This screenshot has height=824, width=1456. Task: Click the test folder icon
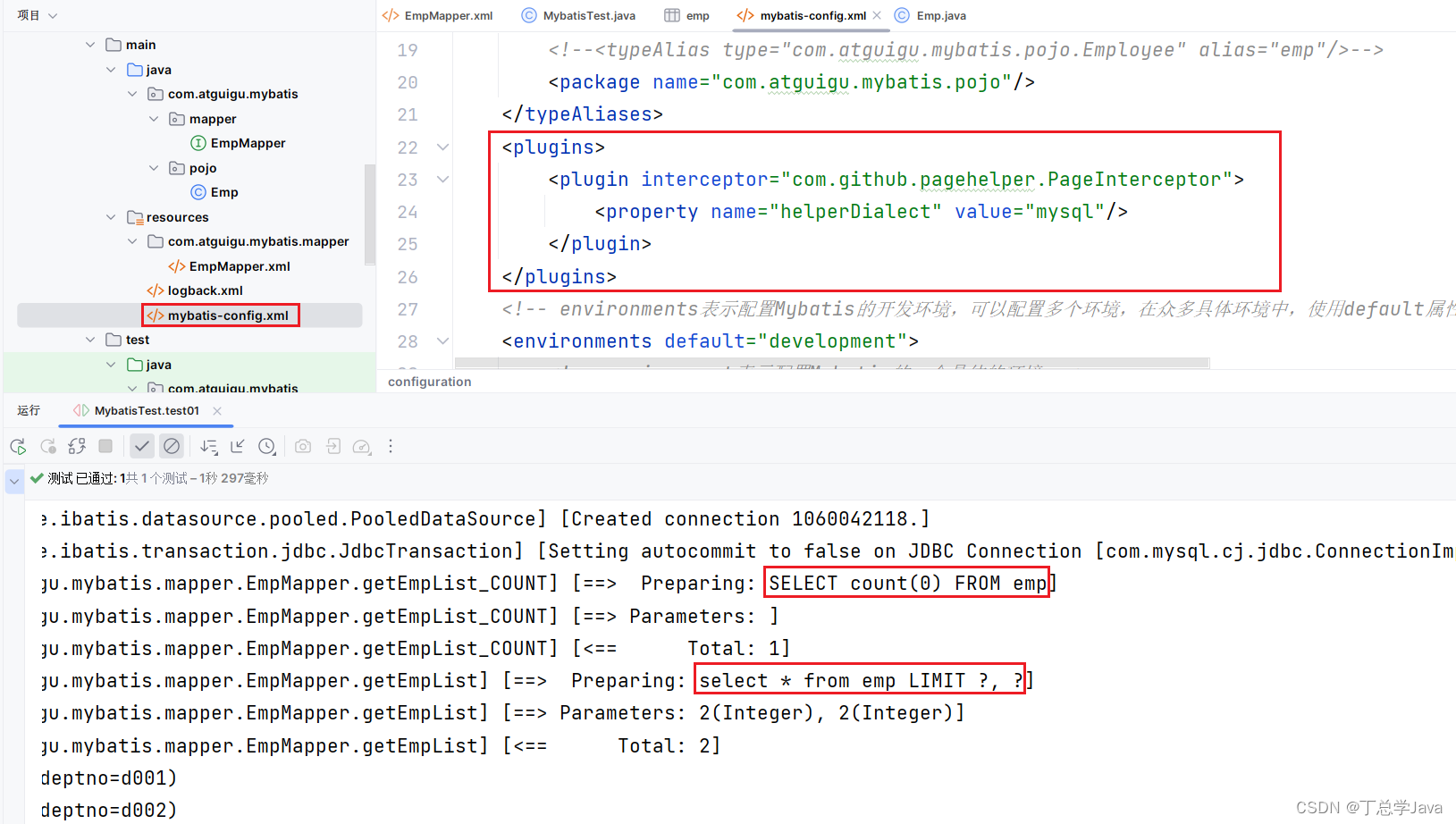coord(114,340)
